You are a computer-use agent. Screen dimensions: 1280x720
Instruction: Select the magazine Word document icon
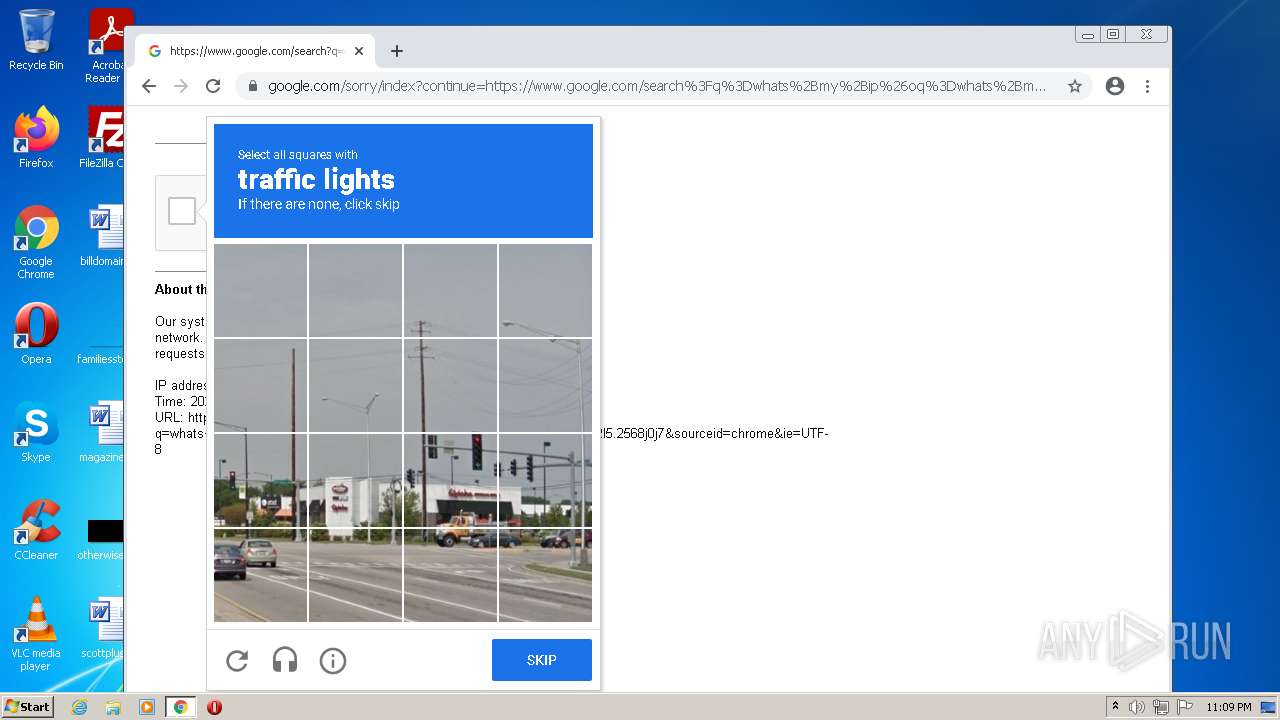point(103,432)
